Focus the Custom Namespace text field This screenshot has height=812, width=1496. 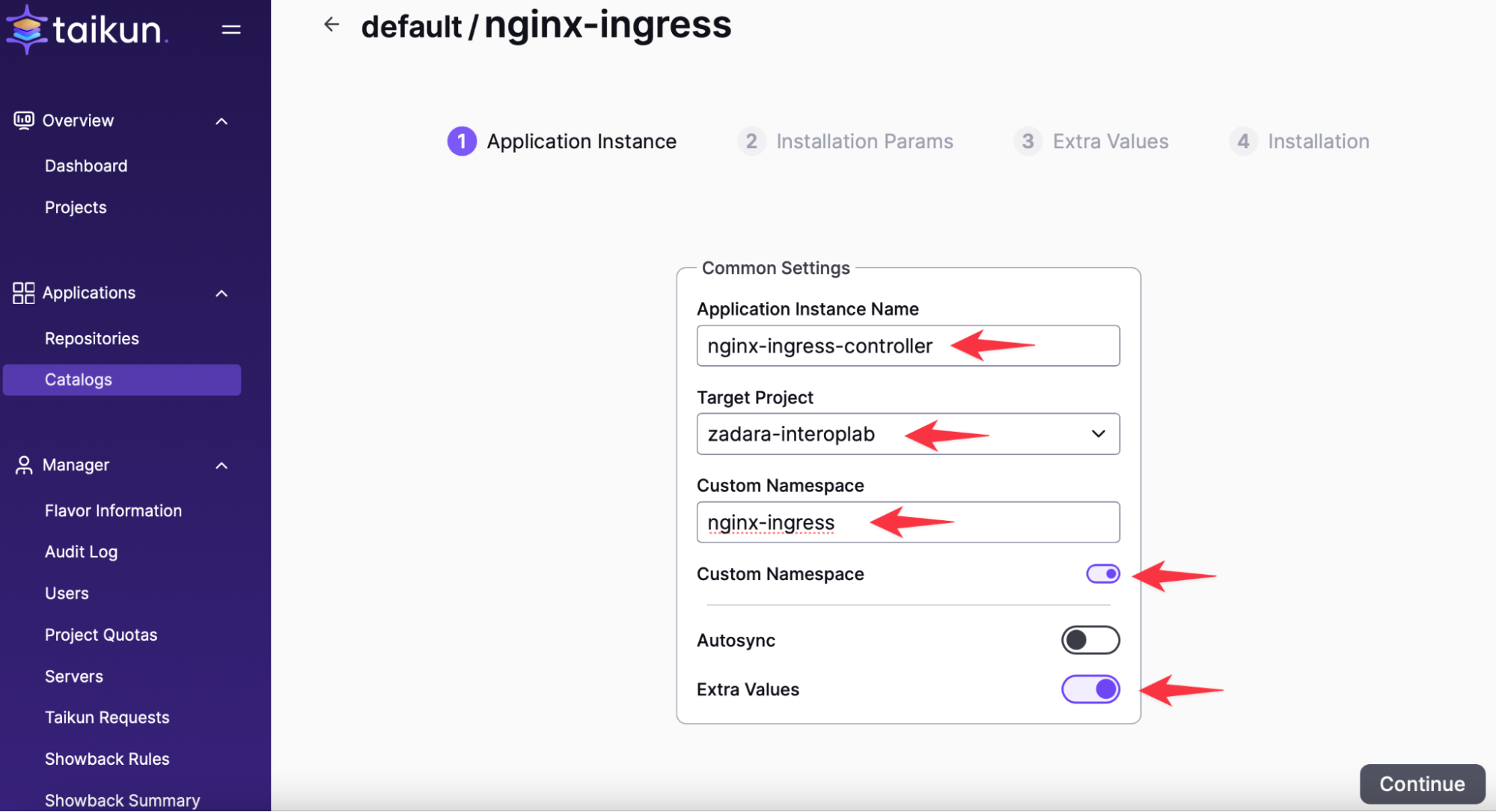[908, 522]
